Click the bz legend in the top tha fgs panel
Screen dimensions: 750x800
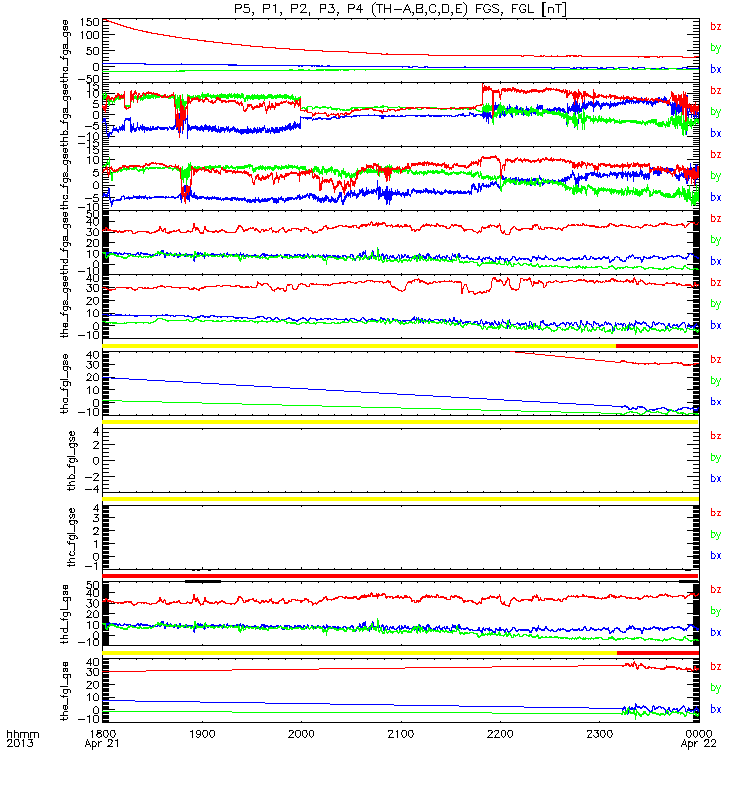(716, 27)
